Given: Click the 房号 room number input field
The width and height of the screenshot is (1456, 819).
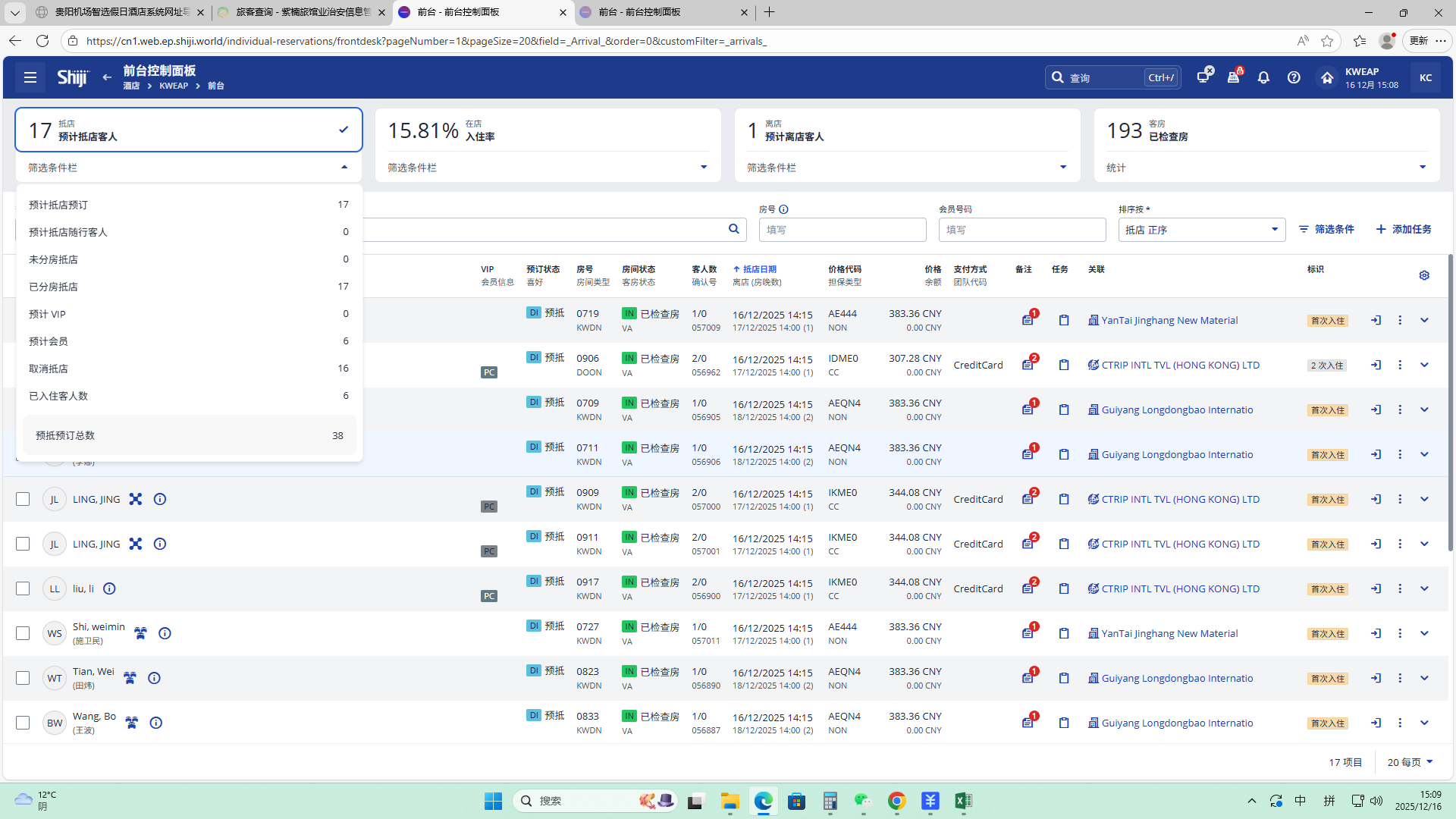Looking at the screenshot, I should coord(842,230).
